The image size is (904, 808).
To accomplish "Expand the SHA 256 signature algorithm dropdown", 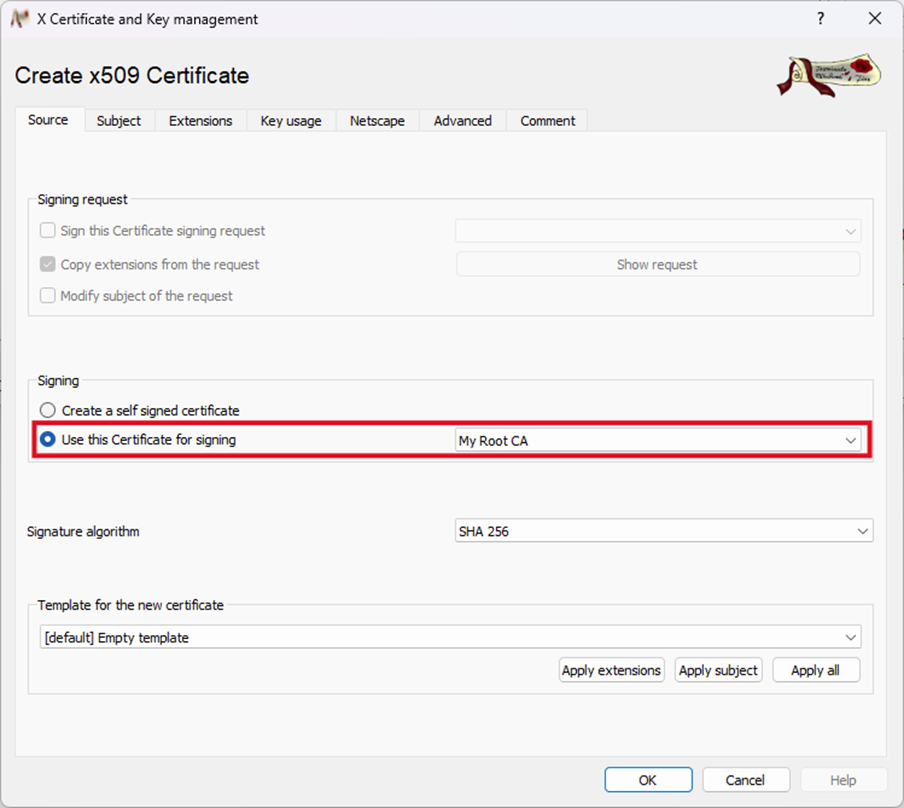I will pyautogui.click(x=663, y=532).
